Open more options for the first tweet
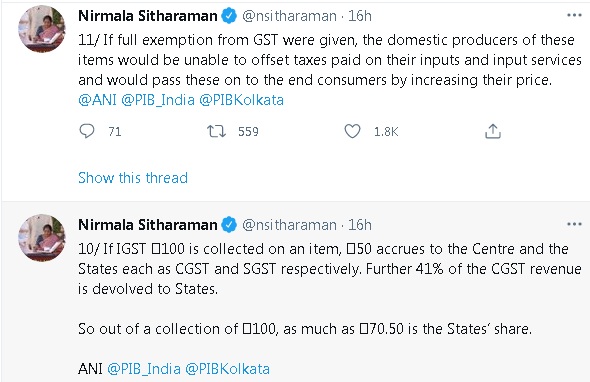The height and width of the screenshot is (382, 590). click(574, 15)
